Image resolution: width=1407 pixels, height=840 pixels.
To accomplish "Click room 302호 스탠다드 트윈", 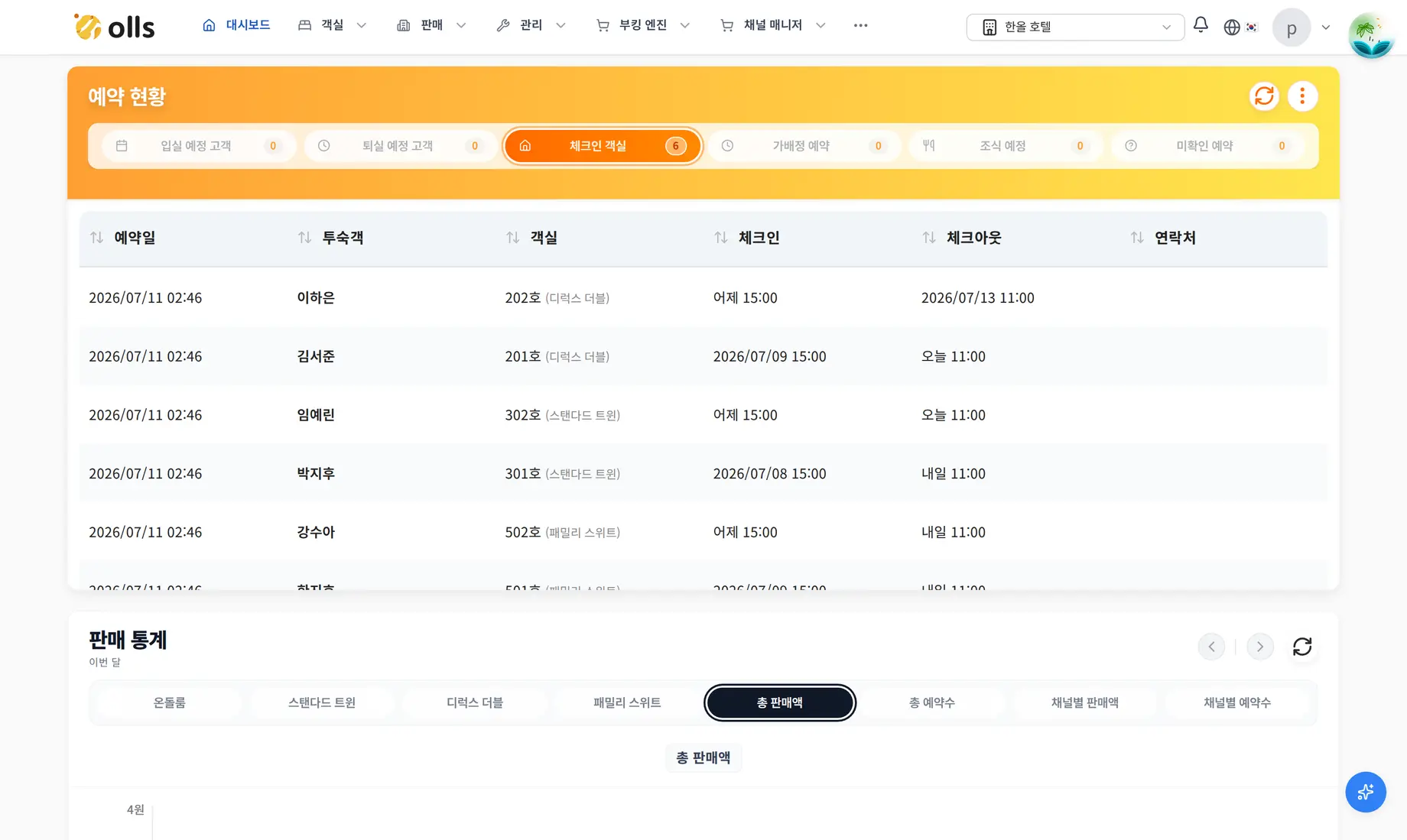I will 562,415.
